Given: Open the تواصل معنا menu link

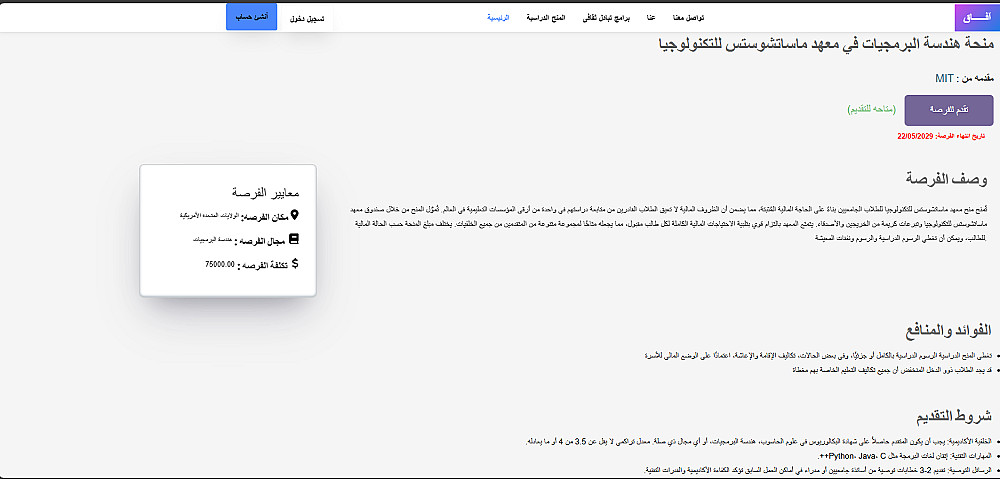Looking at the screenshot, I should point(689,18).
